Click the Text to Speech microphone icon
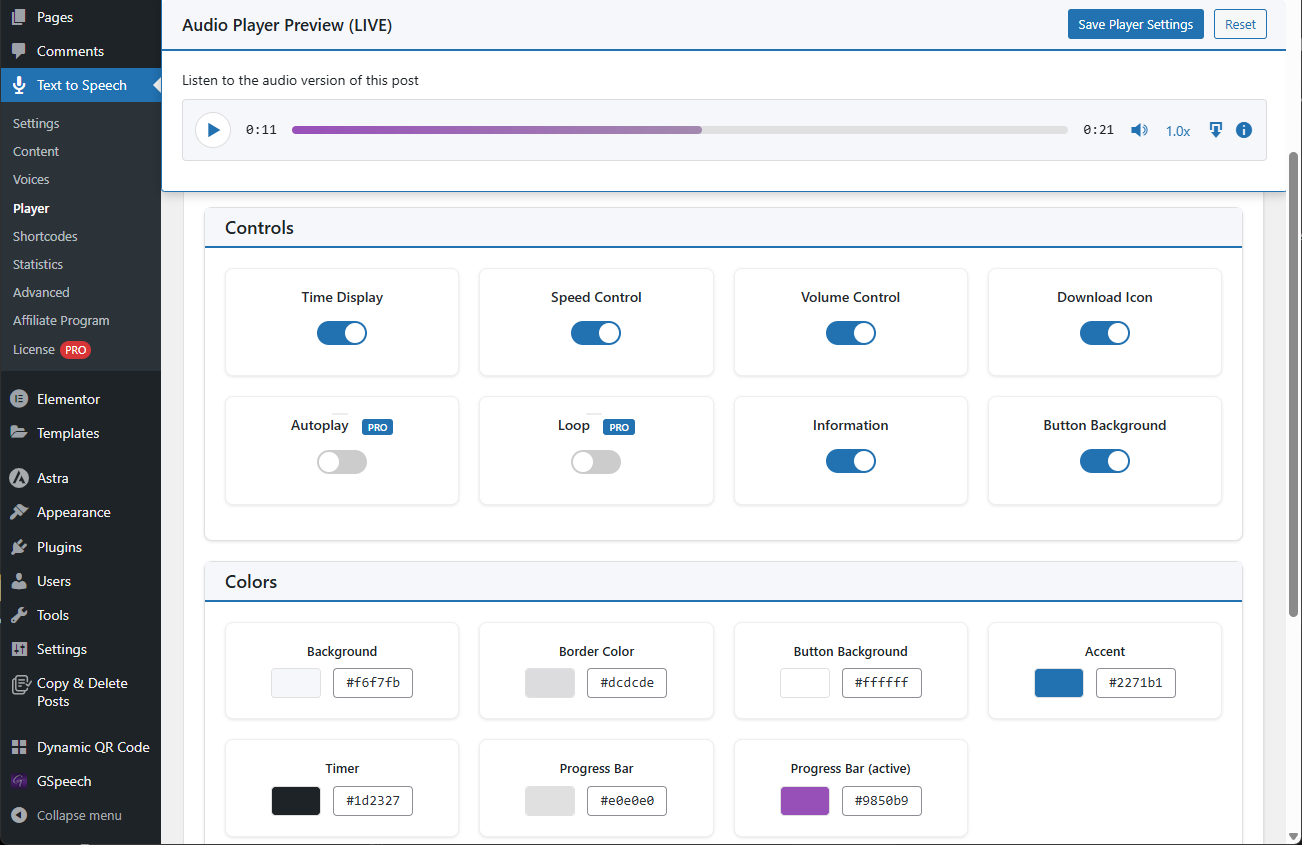This screenshot has height=846, width=1302. [19, 85]
